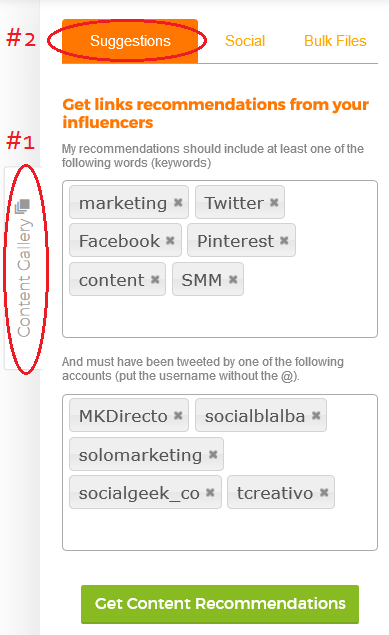Click empty area of keywords input box
This screenshot has width=389, height=635.
point(220,316)
